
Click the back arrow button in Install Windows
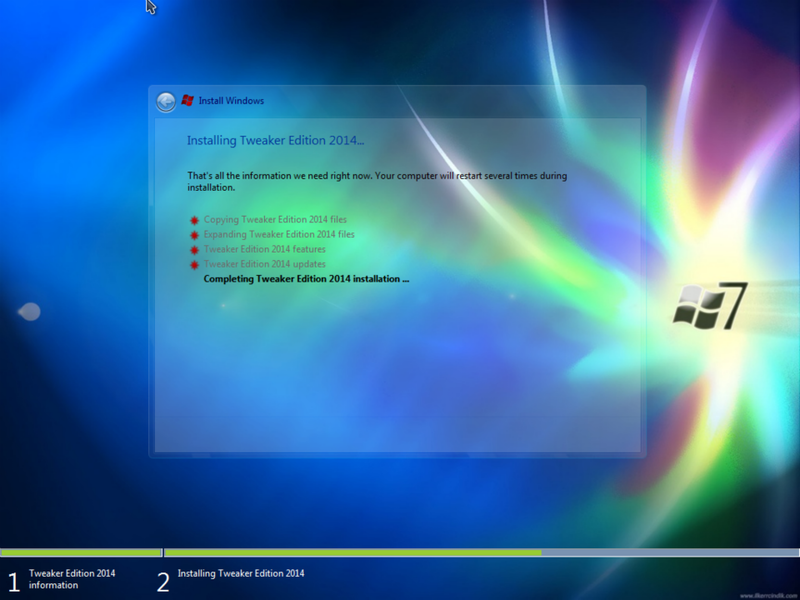[166, 102]
